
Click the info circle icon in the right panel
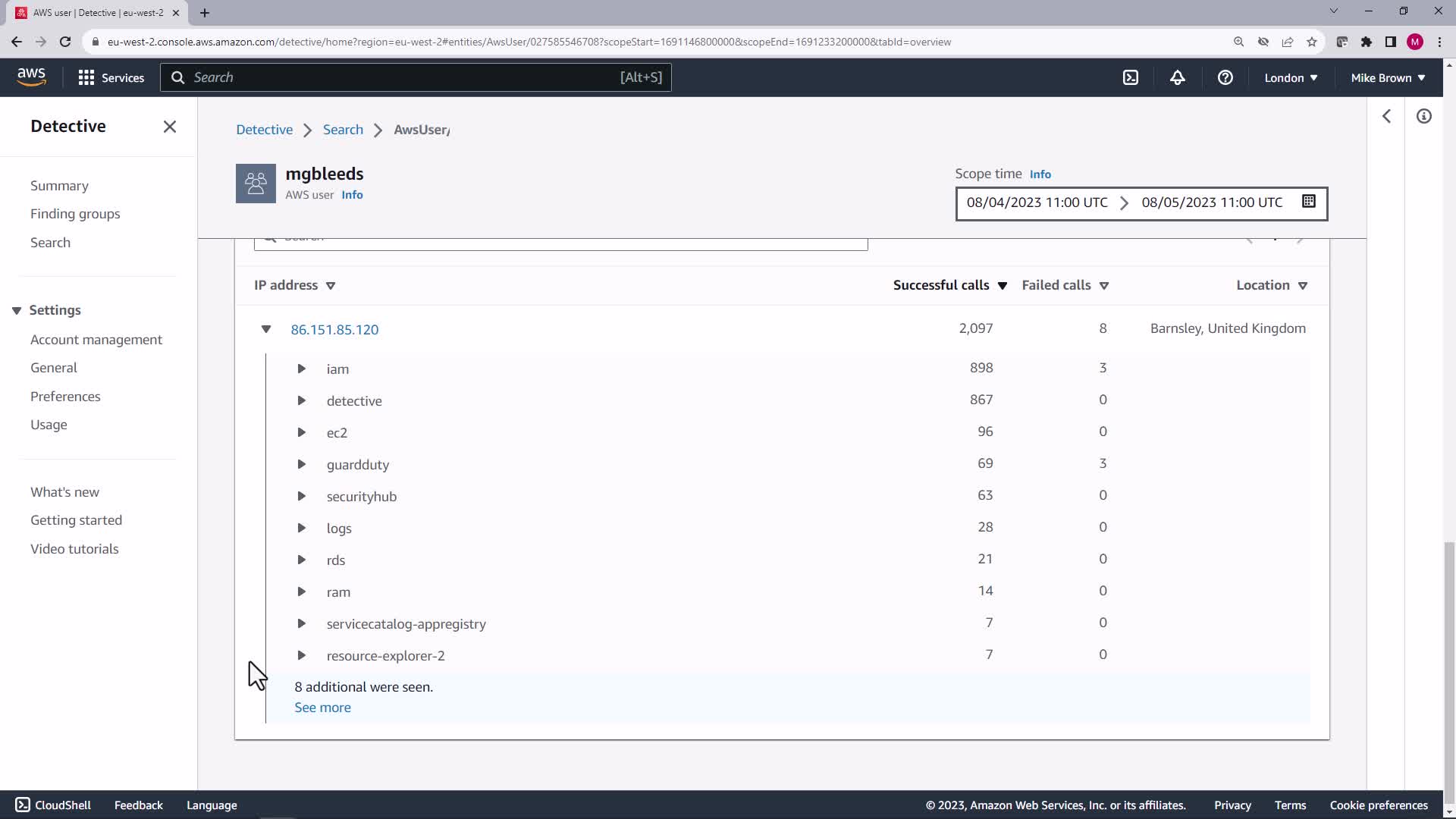[x=1423, y=116]
